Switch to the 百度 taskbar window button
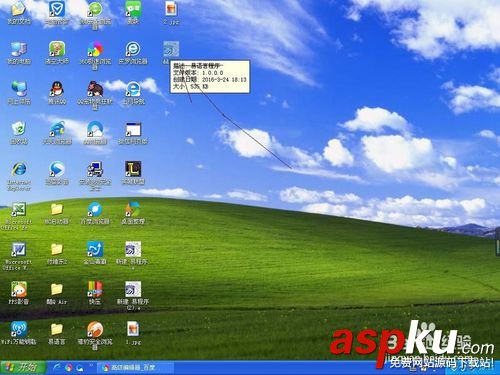Screen dimensions: 500x375 click(x=135, y=368)
